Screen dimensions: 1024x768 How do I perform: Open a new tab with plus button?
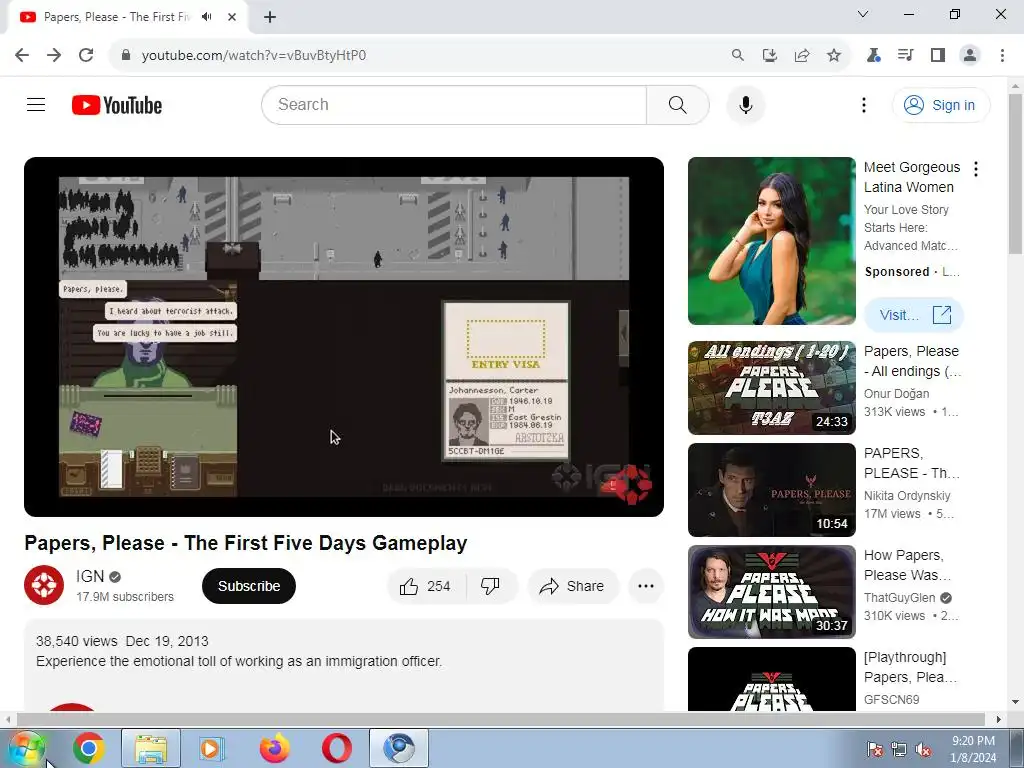[270, 17]
